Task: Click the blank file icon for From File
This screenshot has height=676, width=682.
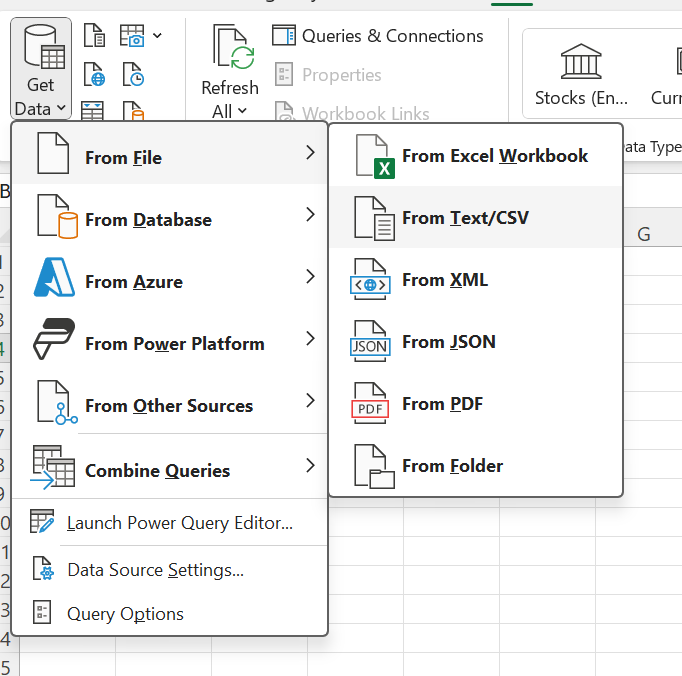Action: coord(53,153)
